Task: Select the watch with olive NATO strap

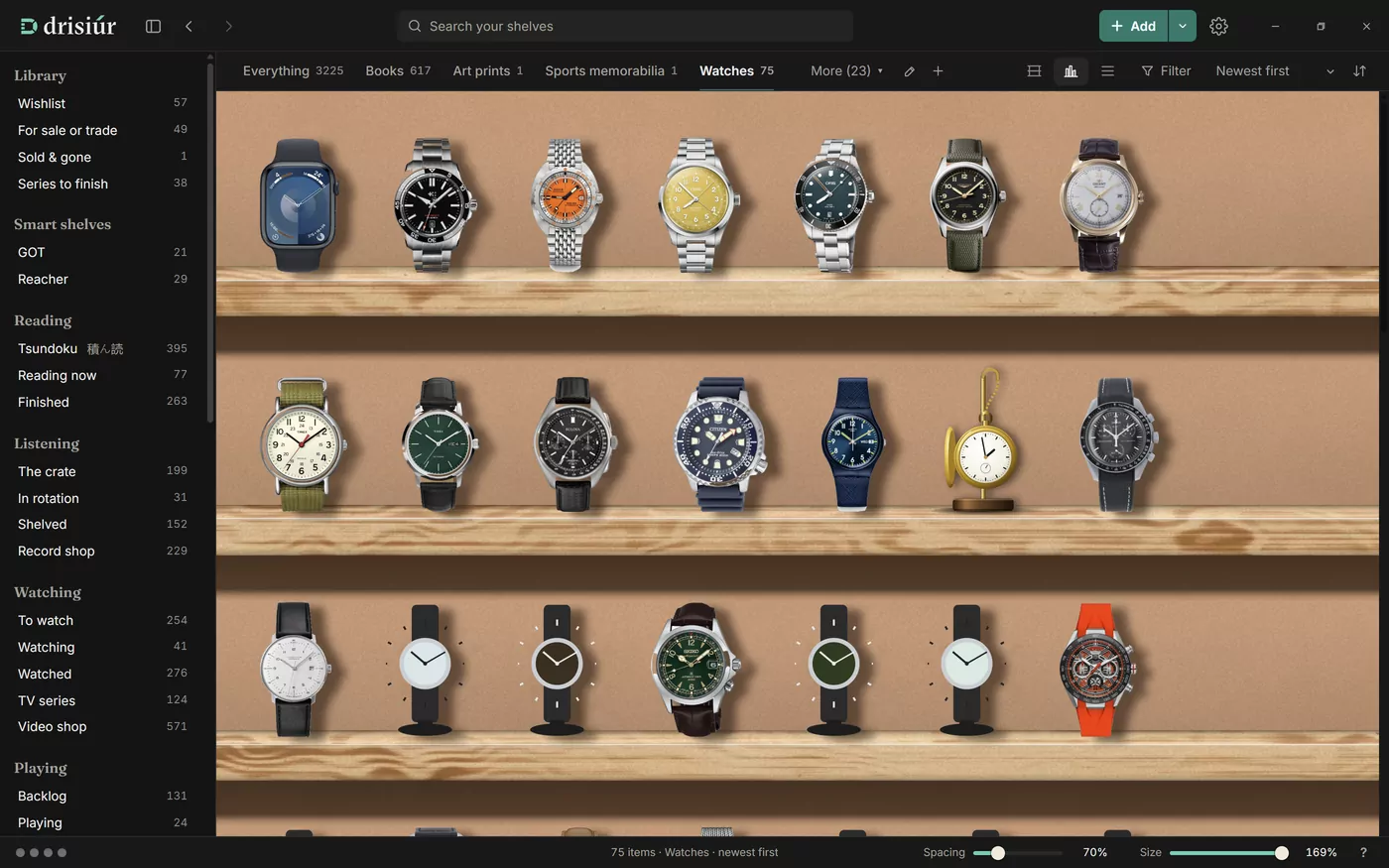Action: [303, 444]
